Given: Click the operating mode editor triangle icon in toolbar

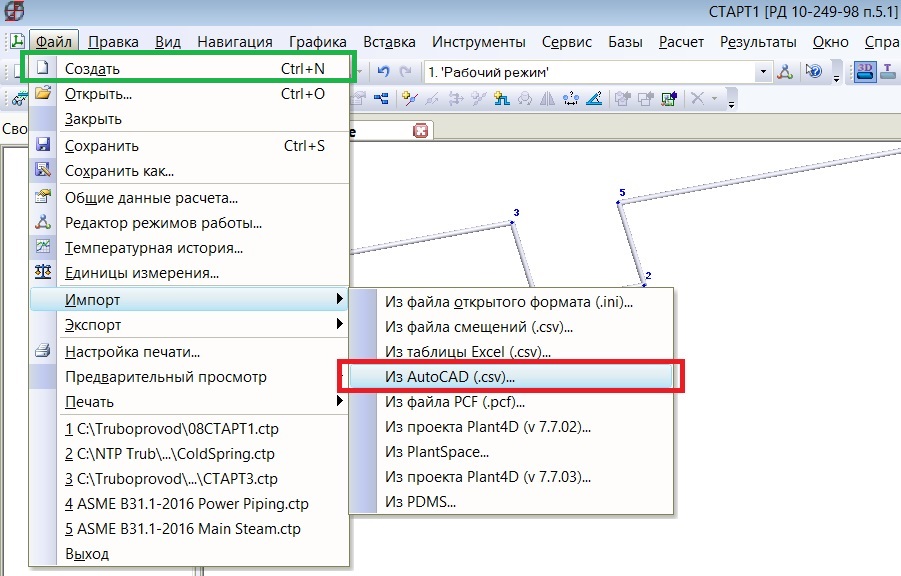Looking at the screenshot, I should coord(787,72).
